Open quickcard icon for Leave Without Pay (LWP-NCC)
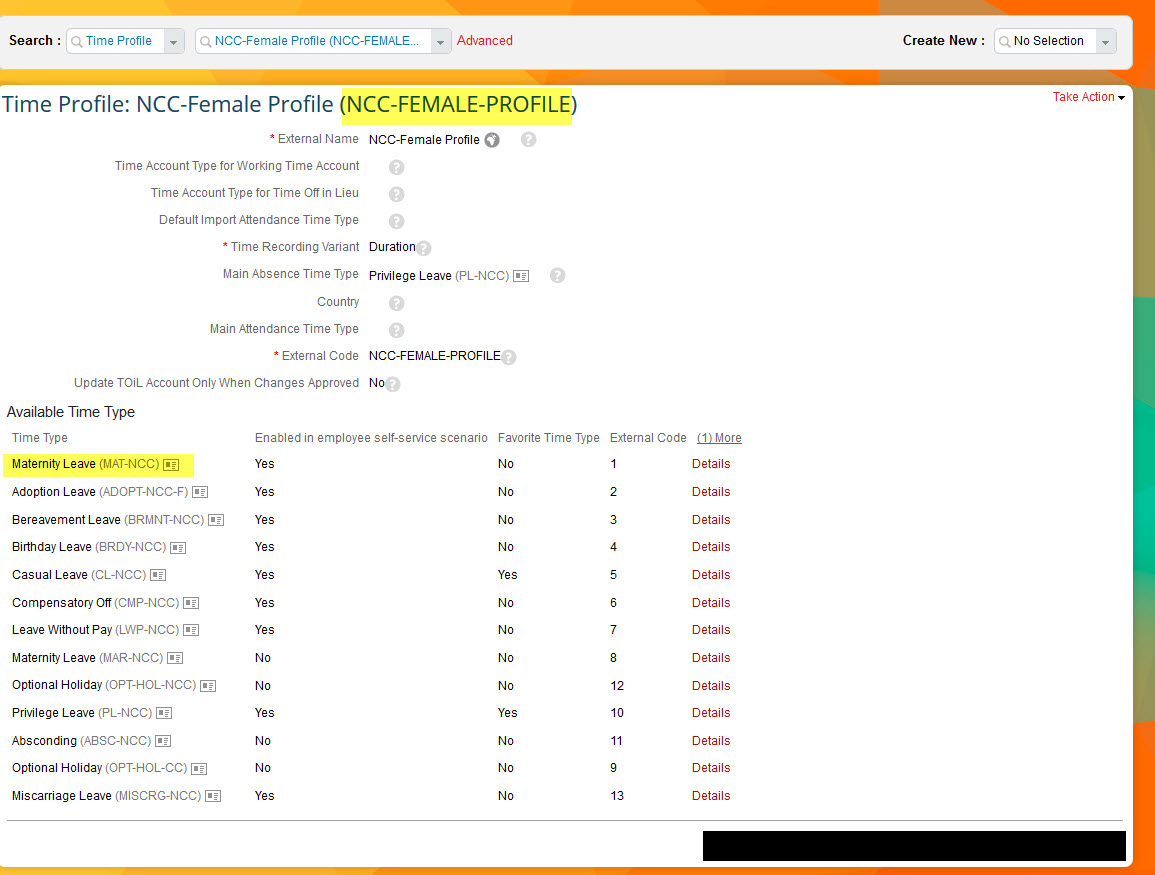 (x=191, y=630)
